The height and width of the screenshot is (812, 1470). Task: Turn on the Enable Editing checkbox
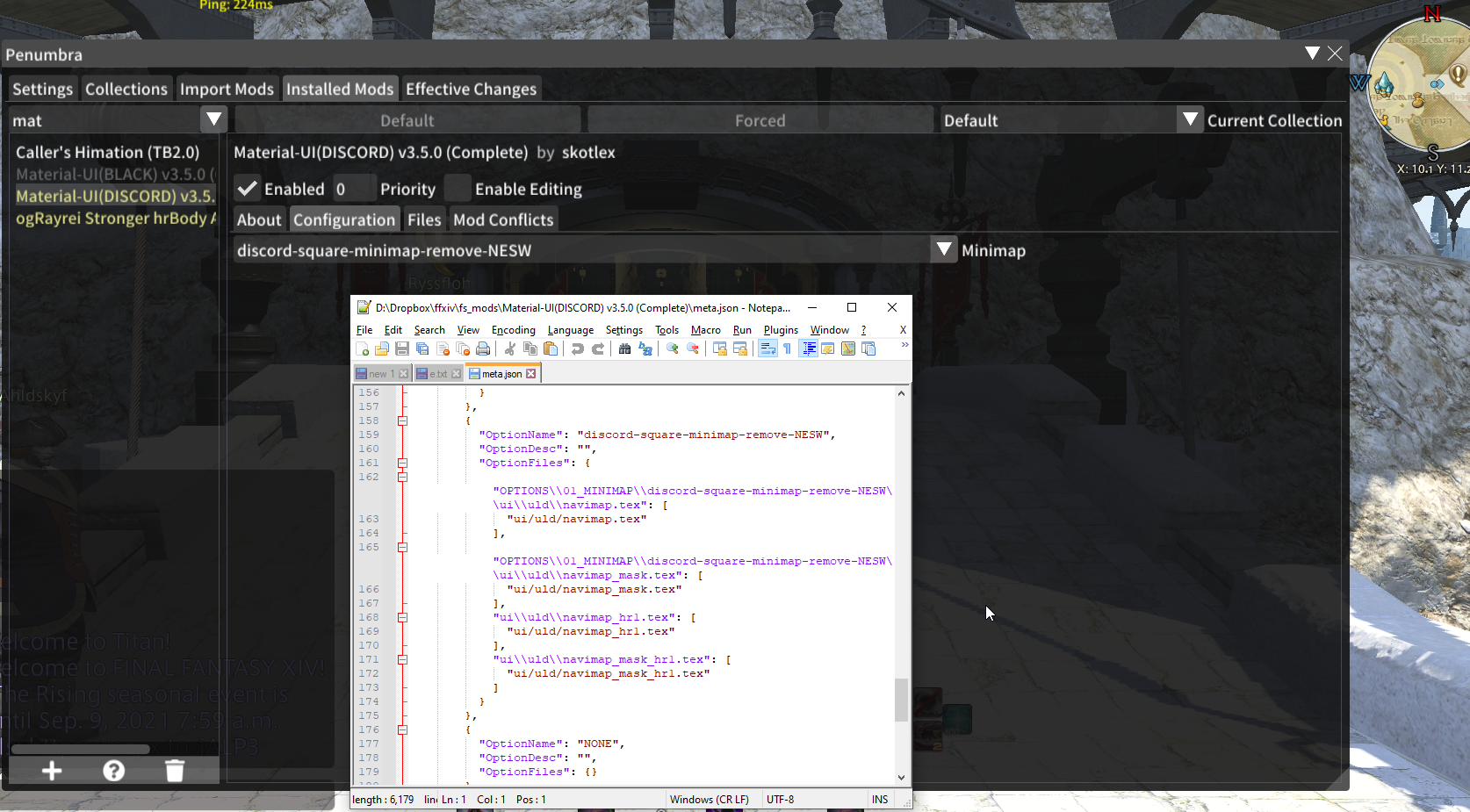[x=458, y=188]
